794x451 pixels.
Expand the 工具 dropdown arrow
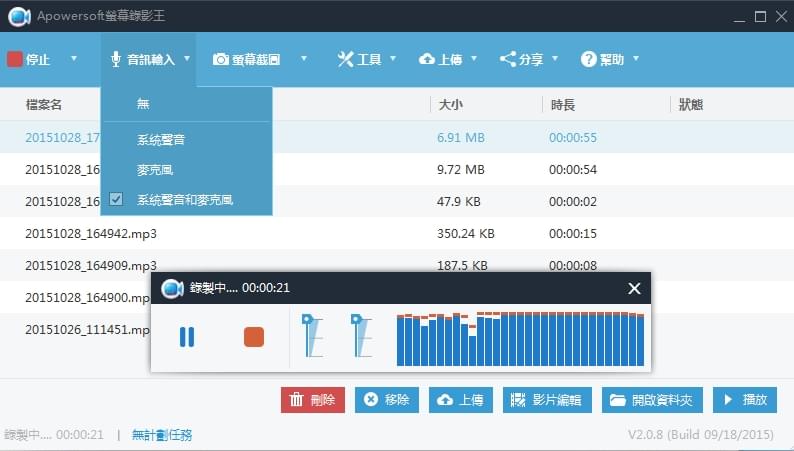pyautogui.click(x=393, y=59)
